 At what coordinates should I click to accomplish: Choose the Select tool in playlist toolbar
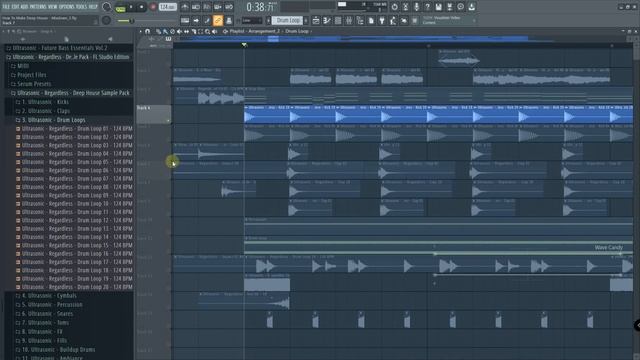click(x=200, y=31)
